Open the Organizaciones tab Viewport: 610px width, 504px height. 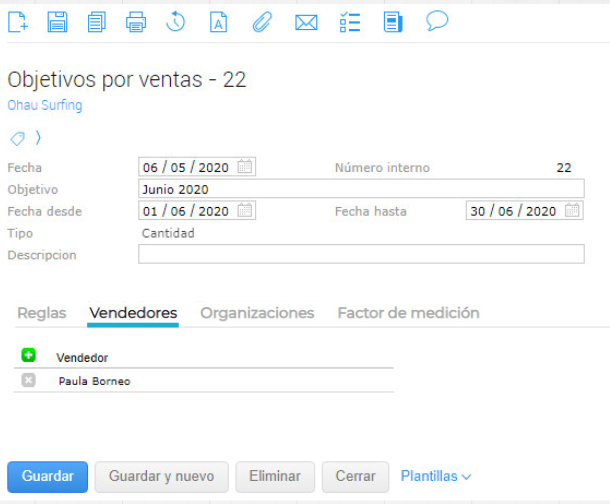(257, 313)
